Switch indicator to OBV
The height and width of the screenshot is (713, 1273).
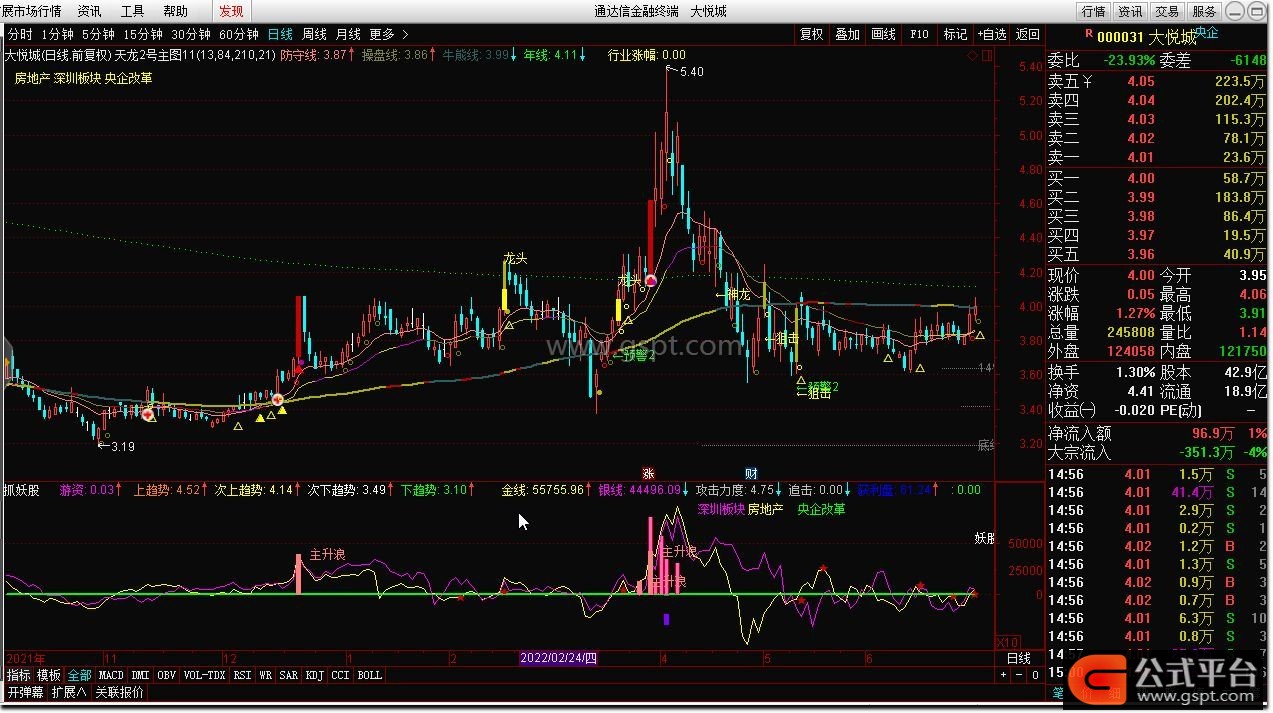[x=166, y=675]
